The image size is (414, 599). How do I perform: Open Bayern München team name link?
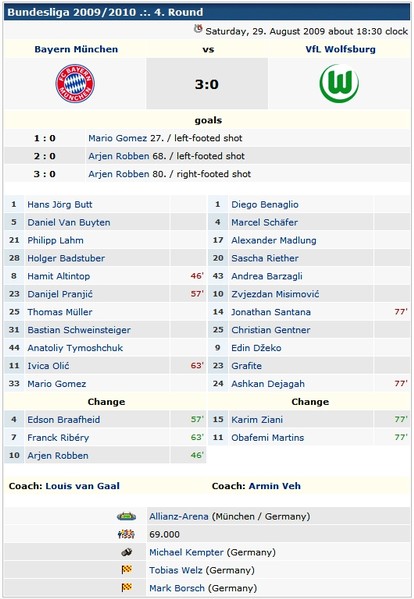[76, 49]
